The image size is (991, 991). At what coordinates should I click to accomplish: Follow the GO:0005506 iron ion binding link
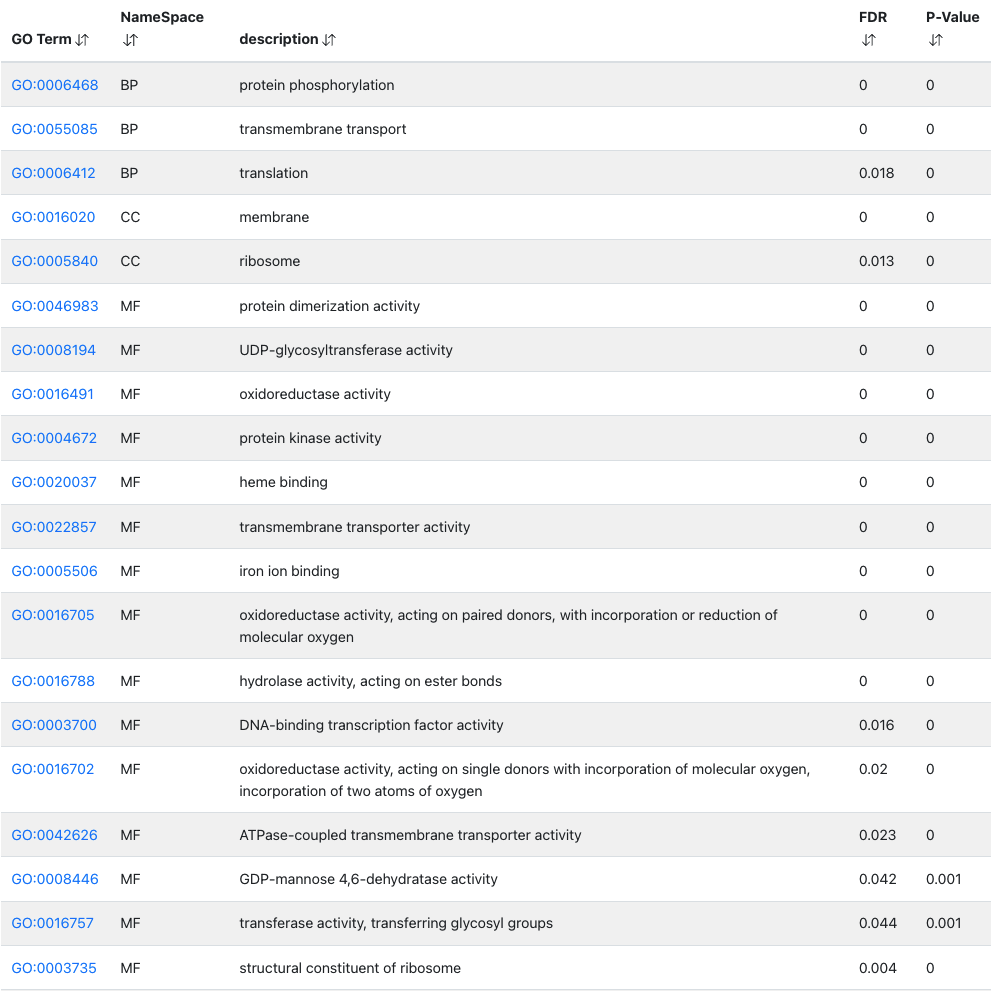pyautogui.click(x=55, y=571)
